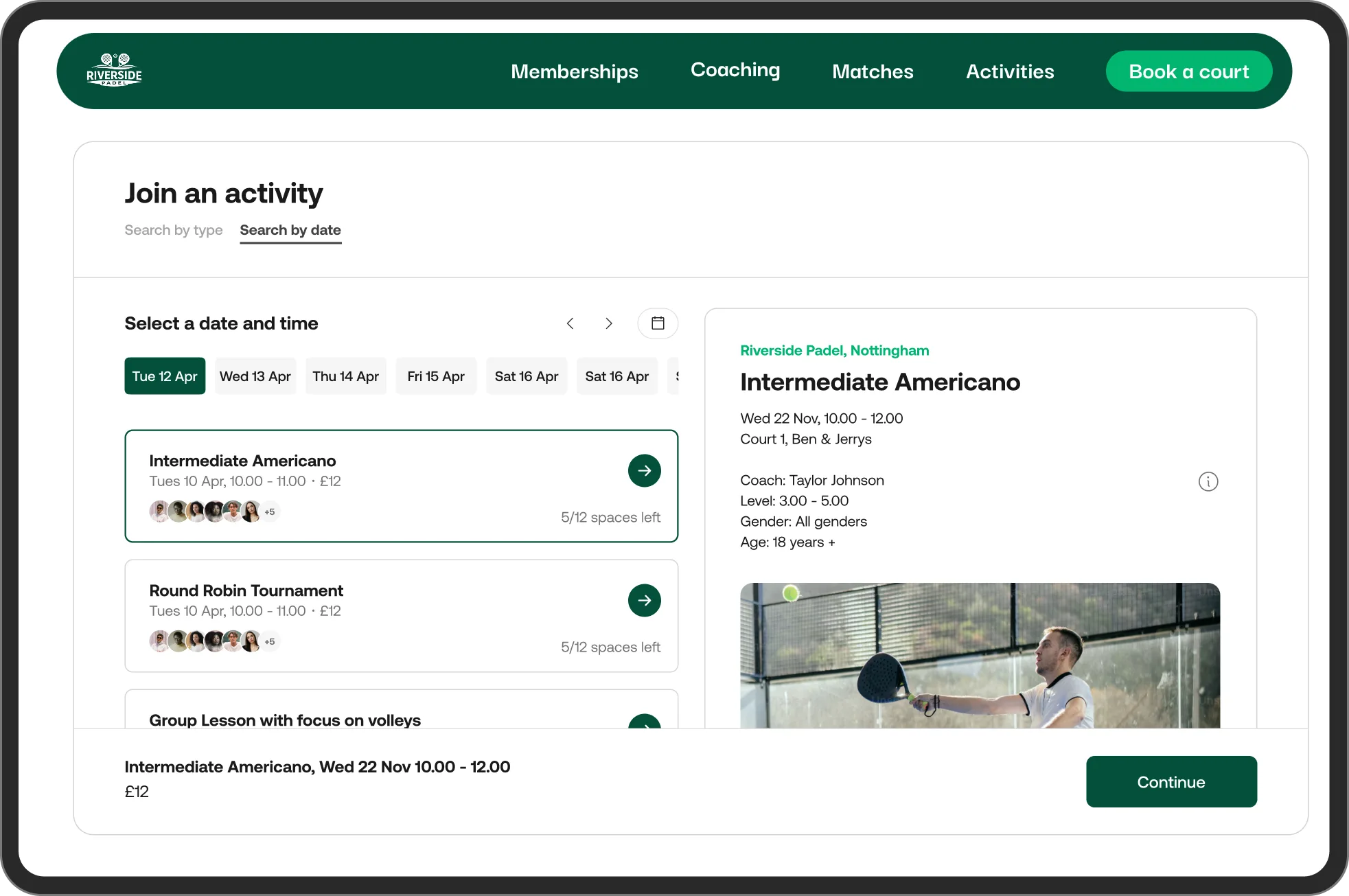Image resolution: width=1349 pixels, height=896 pixels.
Task: Open the info icon beside coach details
Action: (x=1208, y=481)
